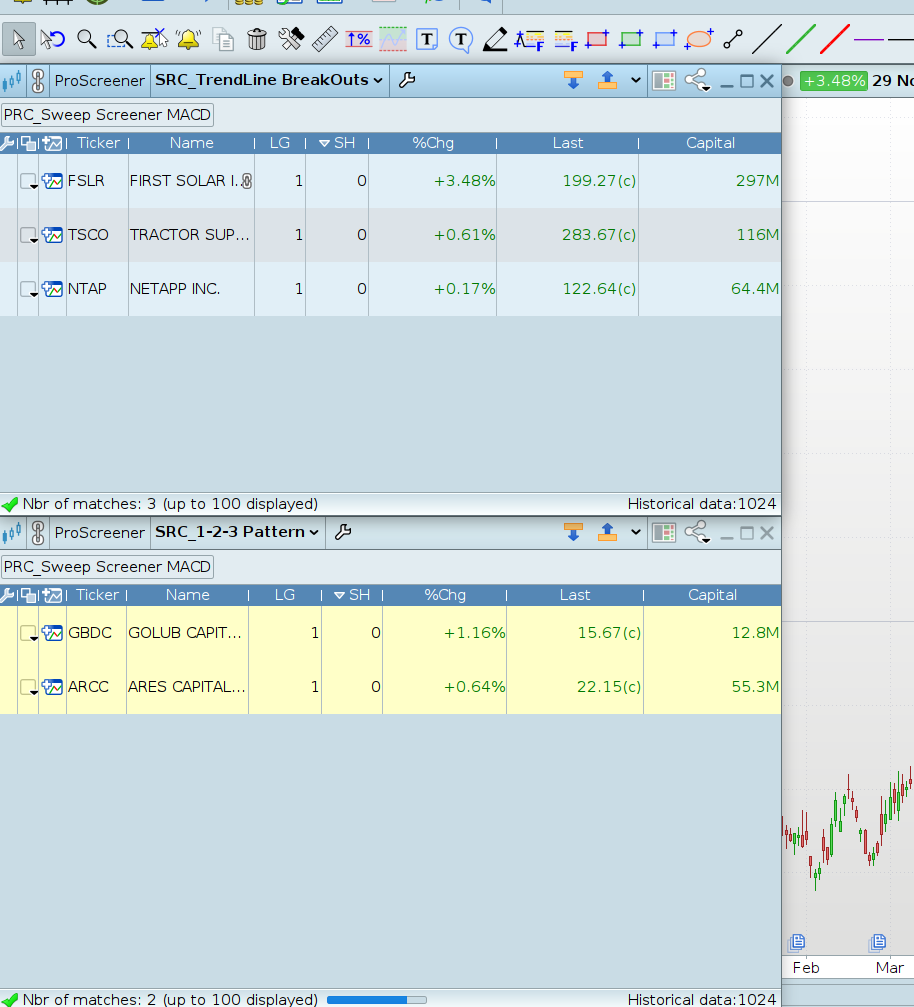Image resolution: width=914 pixels, height=1007 pixels.
Task: Select the blue outlined rectangle tool
Action: pos(665,40)
